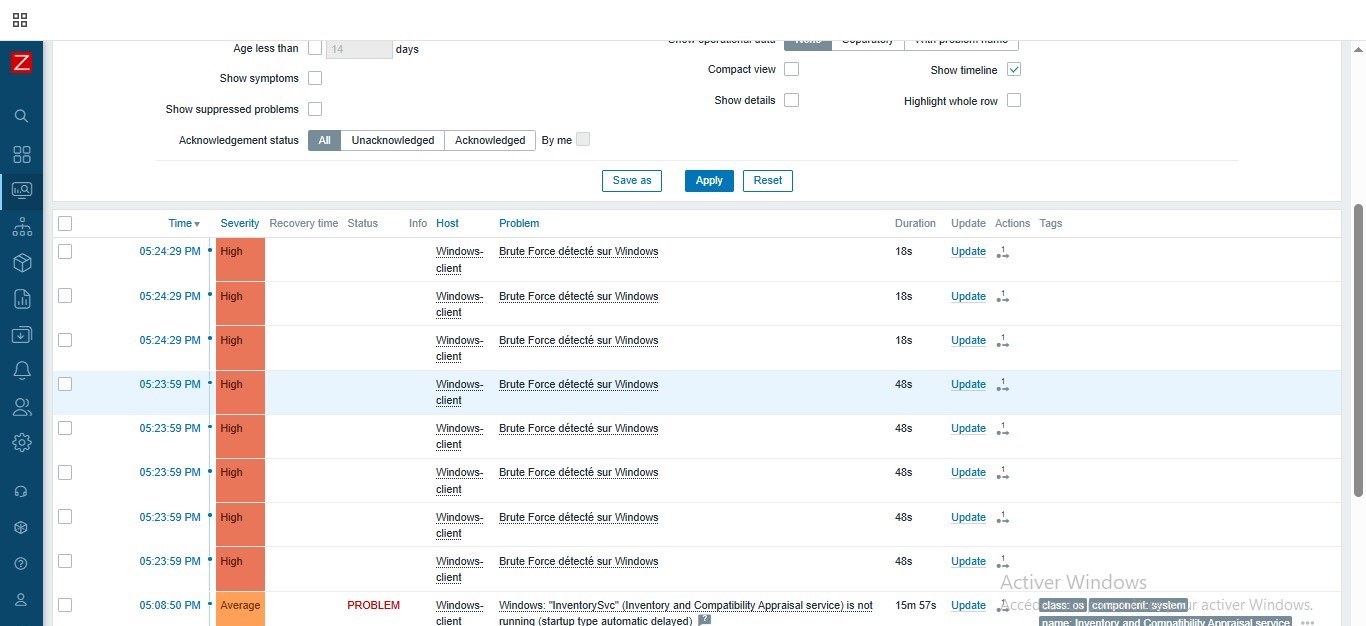Open the User settings sidebar icon
Viewport: 1366px width, 626px height.
point(21,599)
